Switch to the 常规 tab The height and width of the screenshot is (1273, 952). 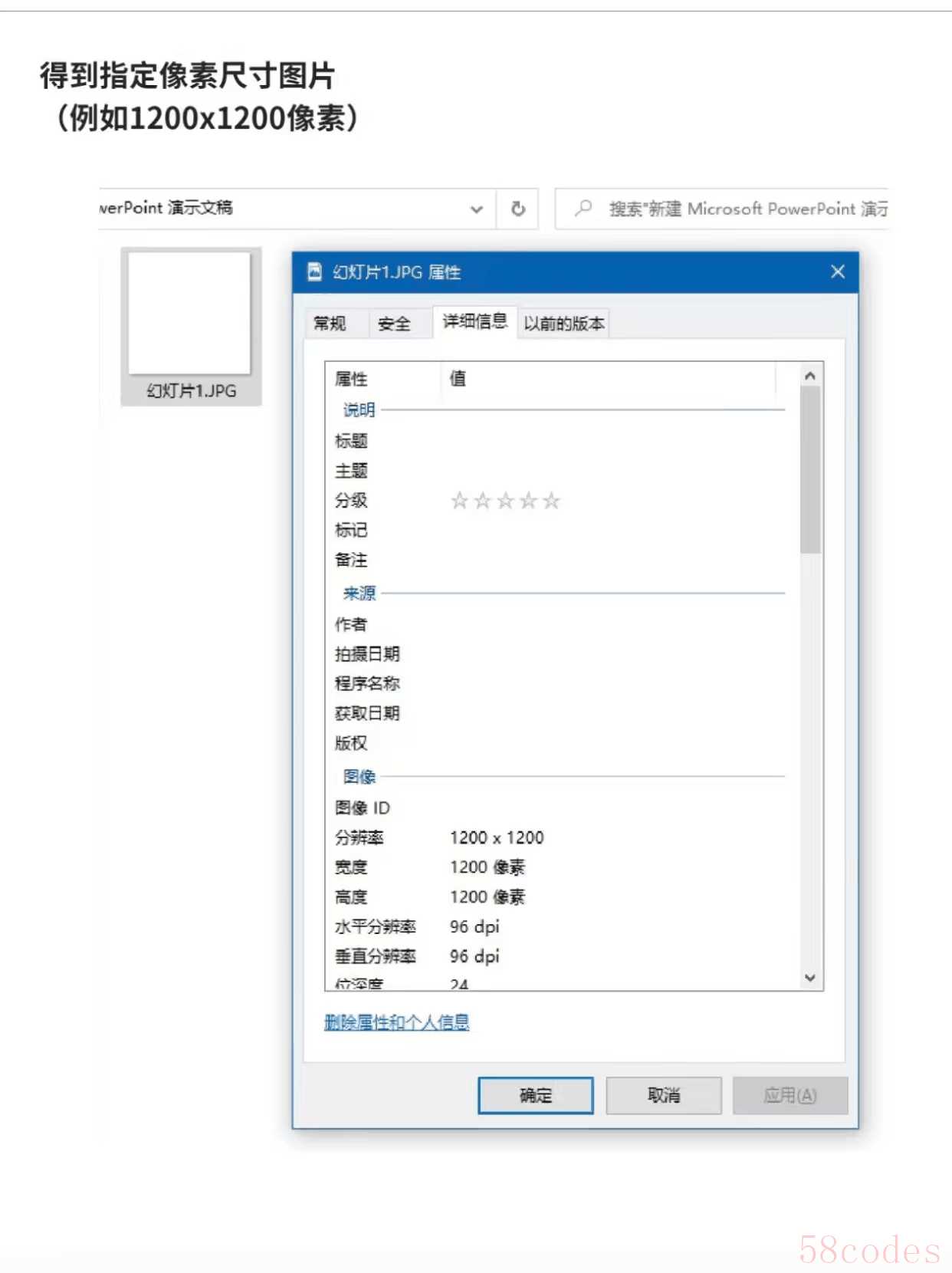(330, 324)
